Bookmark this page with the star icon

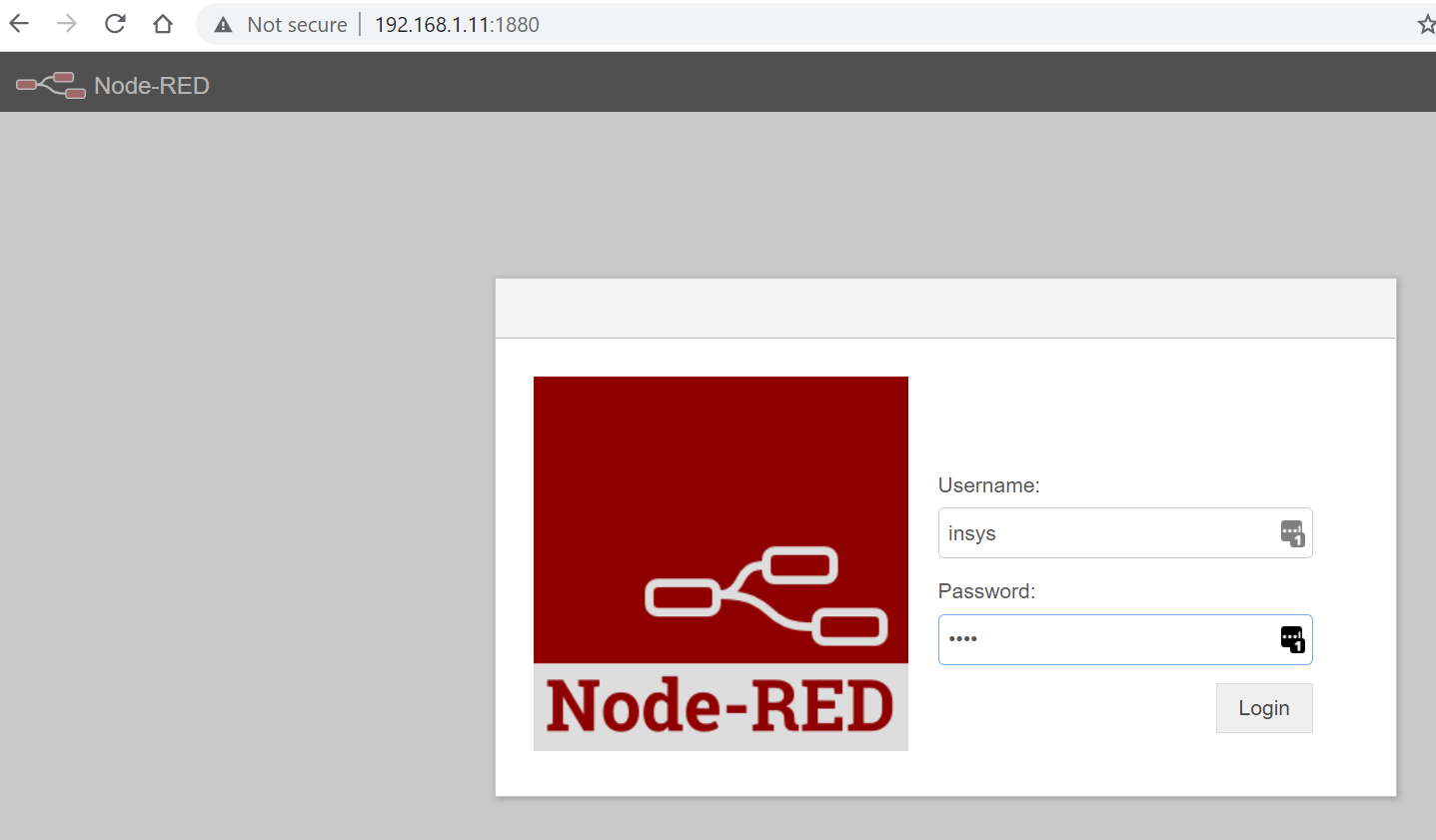1426,25
